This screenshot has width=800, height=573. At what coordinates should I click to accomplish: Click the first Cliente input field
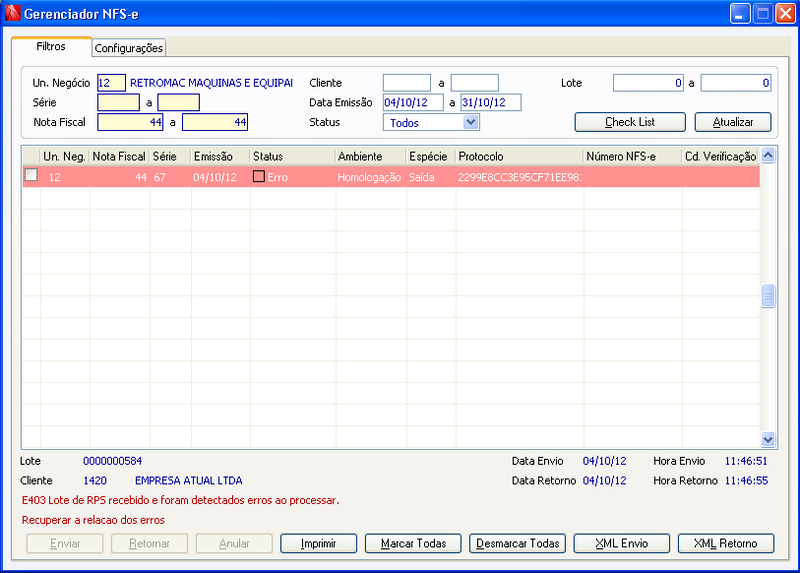(407, 83)
